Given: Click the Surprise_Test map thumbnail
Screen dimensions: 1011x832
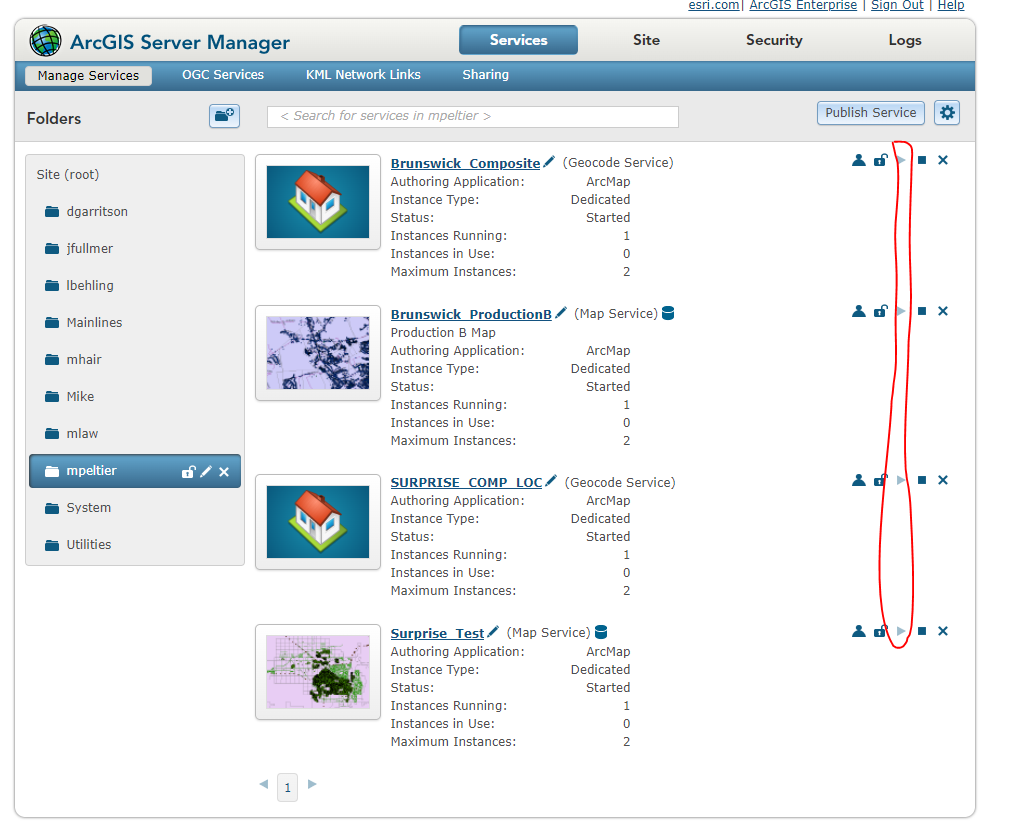Looking at the screenshot, I should [318, 671].
